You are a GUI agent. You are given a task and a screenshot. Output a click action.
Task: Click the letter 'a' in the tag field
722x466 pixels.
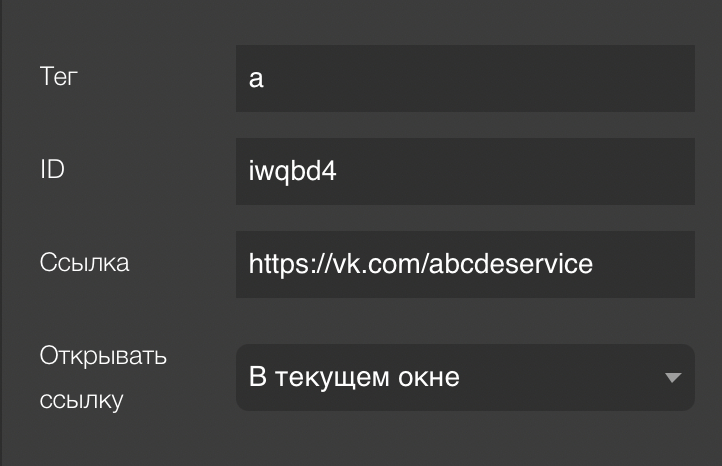click(x=256, y=78)
